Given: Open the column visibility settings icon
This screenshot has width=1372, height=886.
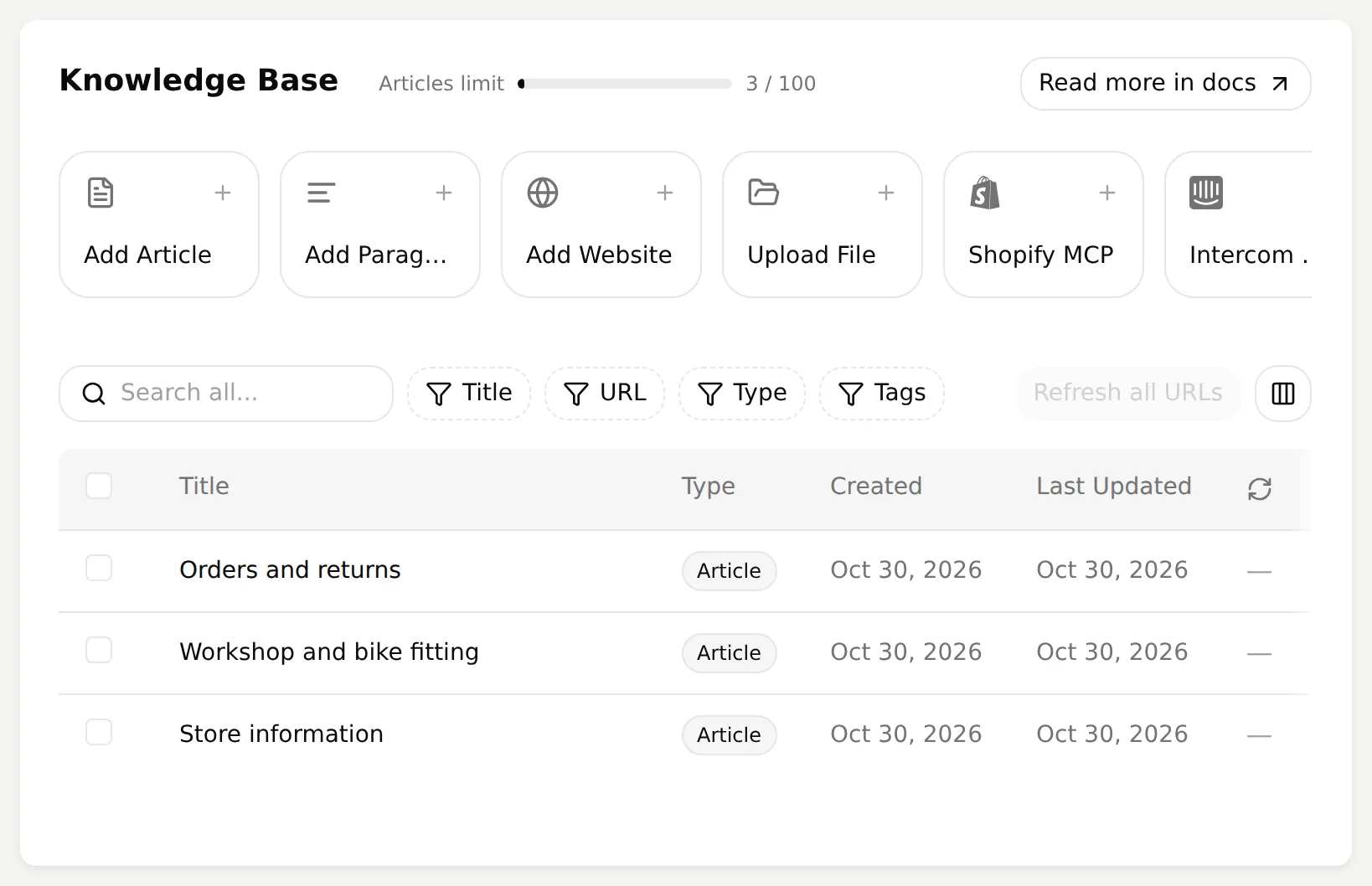Looking at the screenshot, I should 1283,393.
